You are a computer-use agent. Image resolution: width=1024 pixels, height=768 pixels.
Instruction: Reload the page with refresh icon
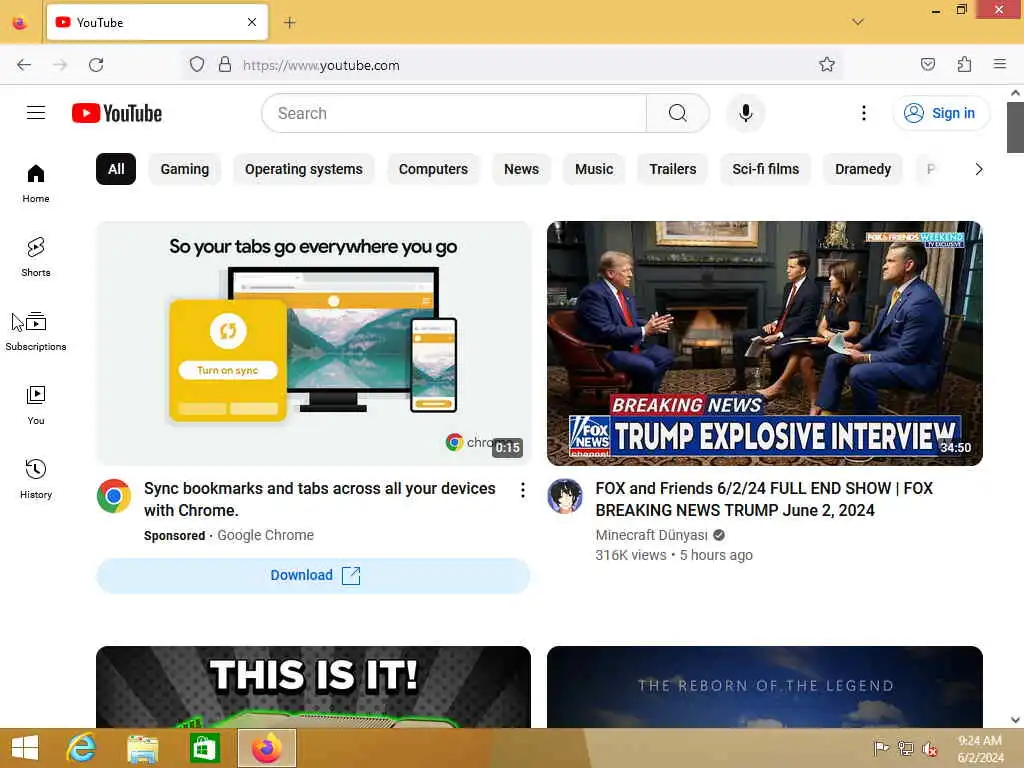tap(96, 65)
